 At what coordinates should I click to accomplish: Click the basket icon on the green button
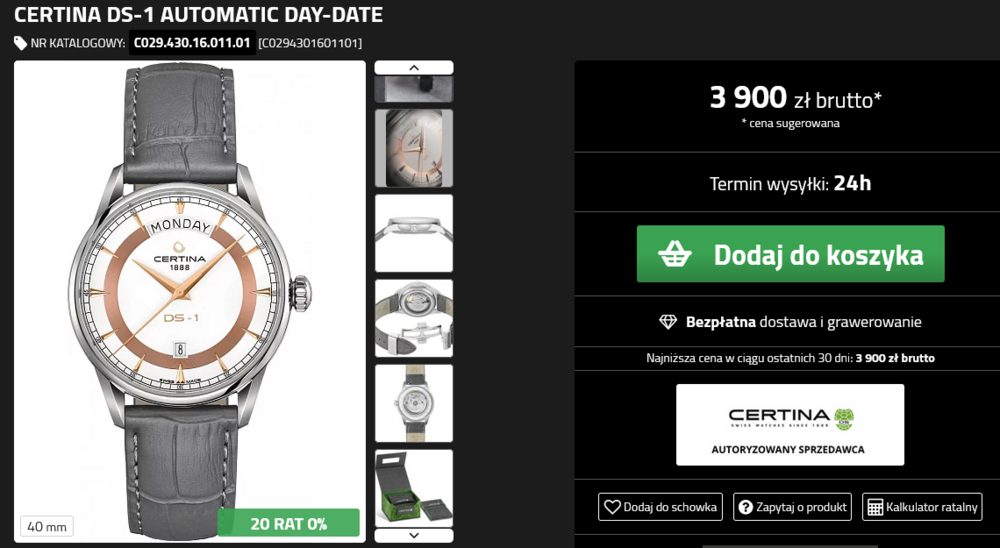click(675, 254)
